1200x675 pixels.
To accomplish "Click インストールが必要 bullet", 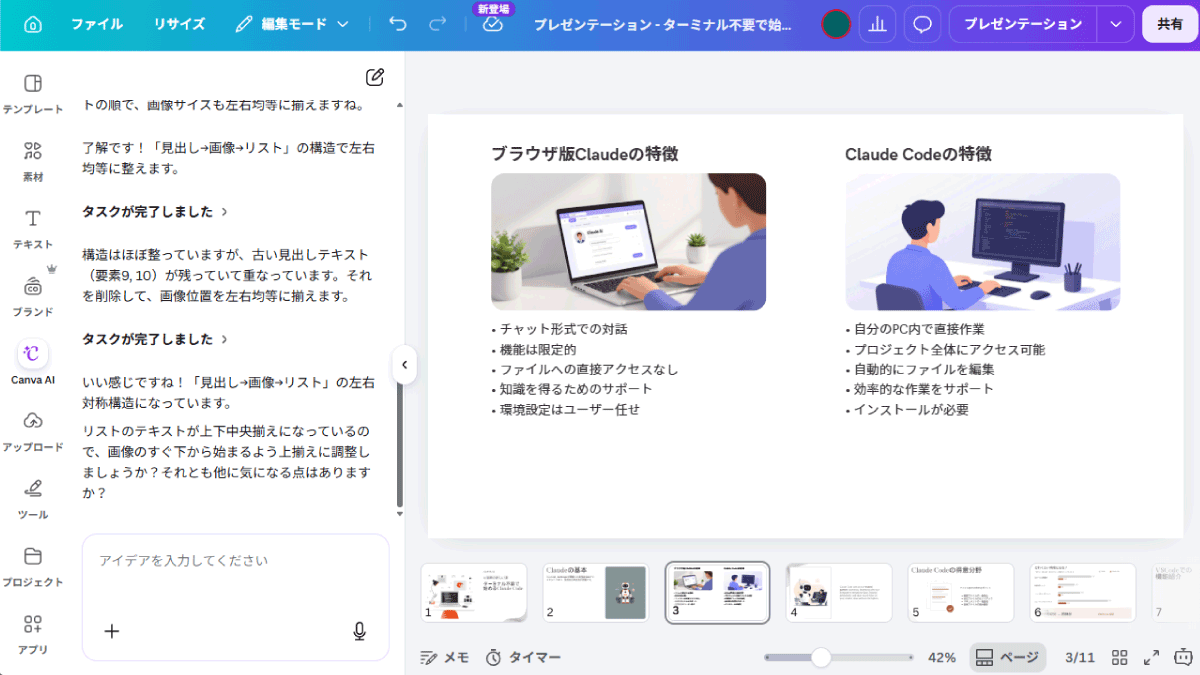I will (x=907, y=410).
